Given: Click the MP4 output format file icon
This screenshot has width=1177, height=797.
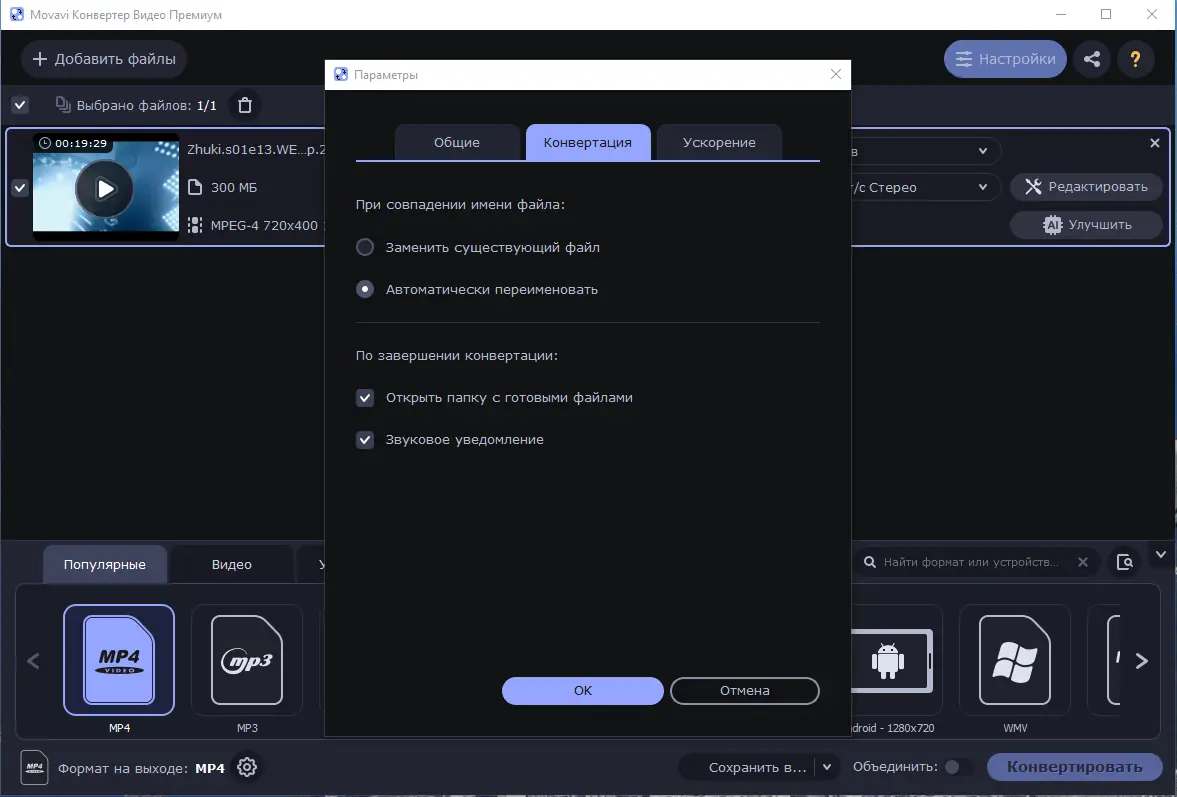Looking at the screenshot, I should pos(35,768).
